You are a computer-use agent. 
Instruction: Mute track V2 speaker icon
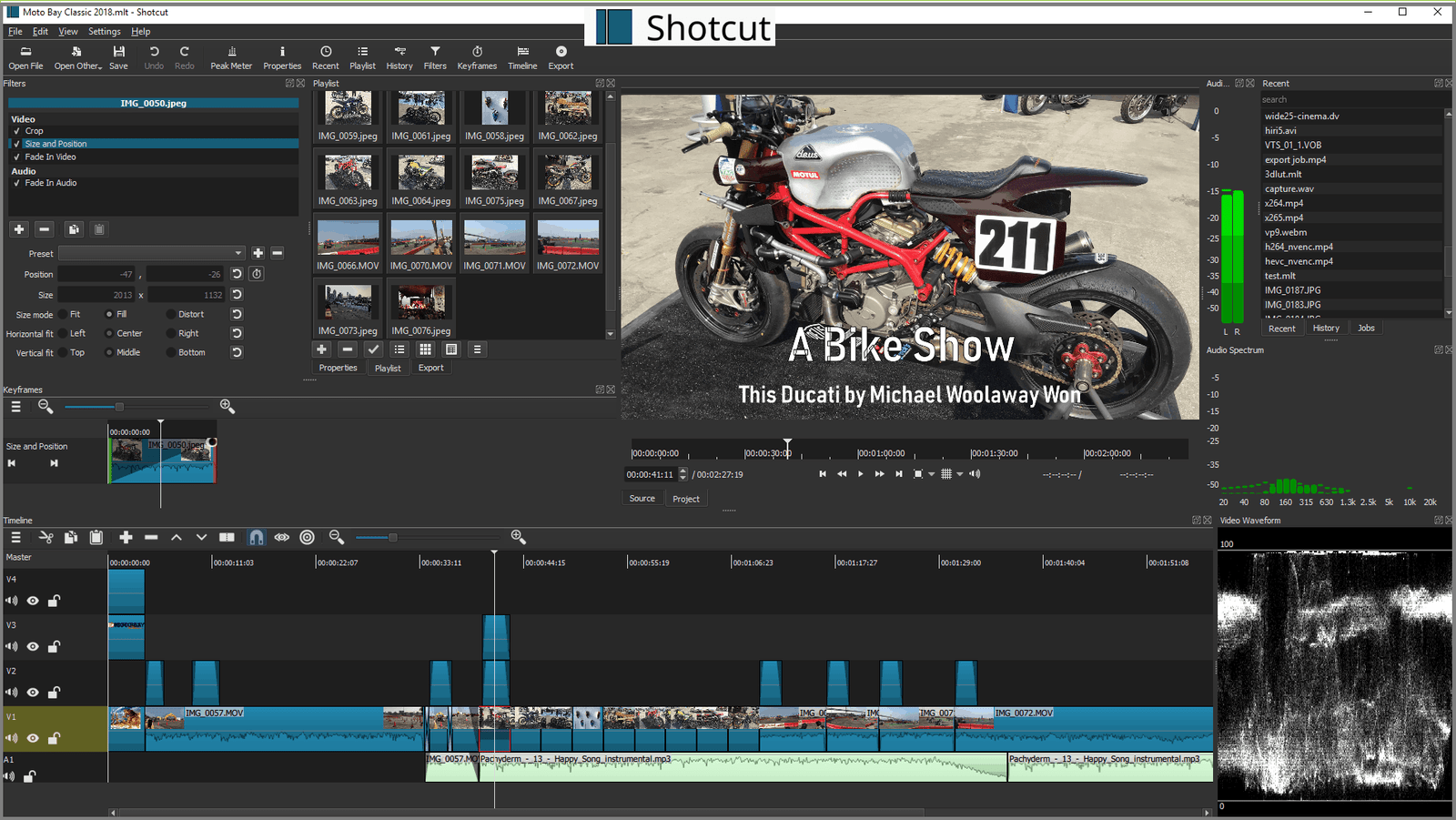tap(11, 693)
